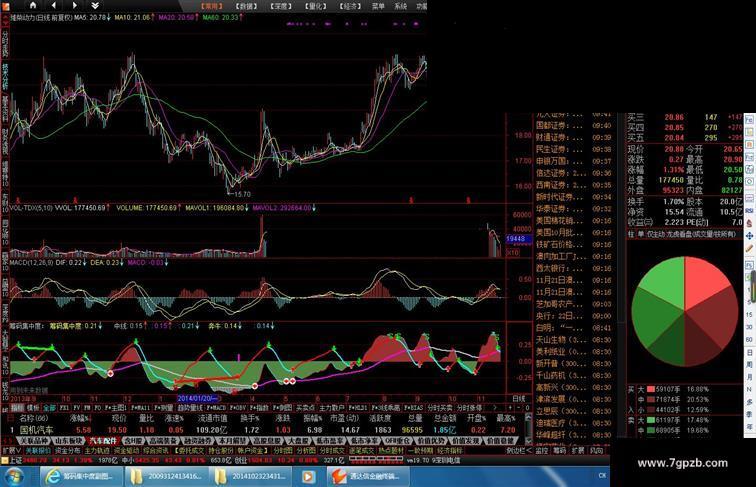The width and height of the screenshot is (756, 487).
Task: Click the F10 icon in right toolbar
Action: [750, 157]
